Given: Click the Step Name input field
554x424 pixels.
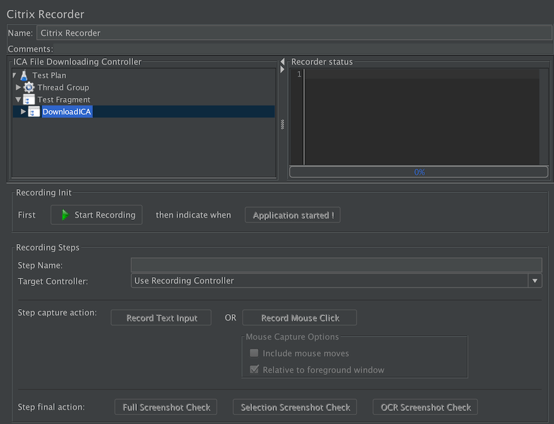Looking at the screenshot, I should point(336,265).
